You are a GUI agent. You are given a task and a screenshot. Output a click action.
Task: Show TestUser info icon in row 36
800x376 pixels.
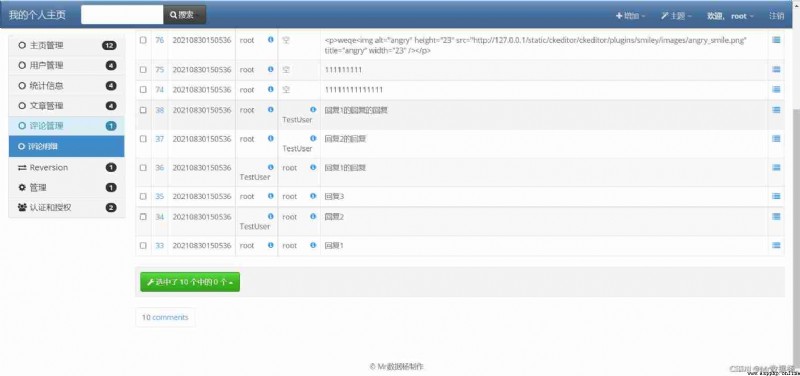click(x=270, y=167)
